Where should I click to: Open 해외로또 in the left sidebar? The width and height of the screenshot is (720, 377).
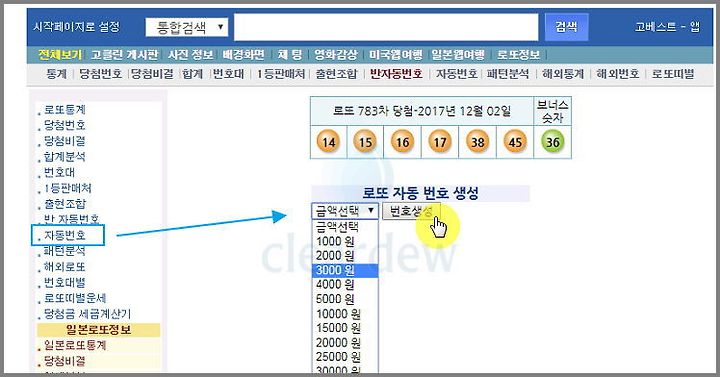tap(65, 267)
